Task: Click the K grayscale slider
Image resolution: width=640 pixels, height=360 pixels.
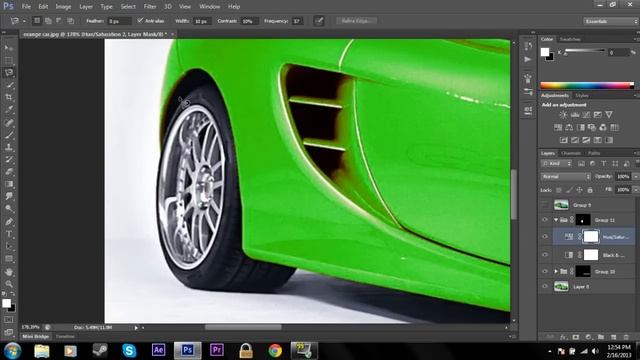Action: 584,51
